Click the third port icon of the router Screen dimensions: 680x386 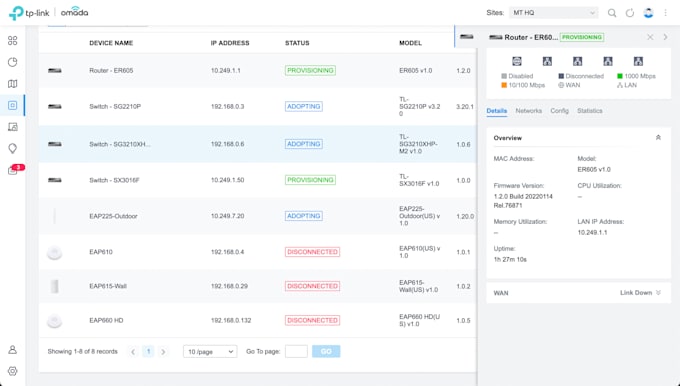pyautogui.click(x=577, y=61)
